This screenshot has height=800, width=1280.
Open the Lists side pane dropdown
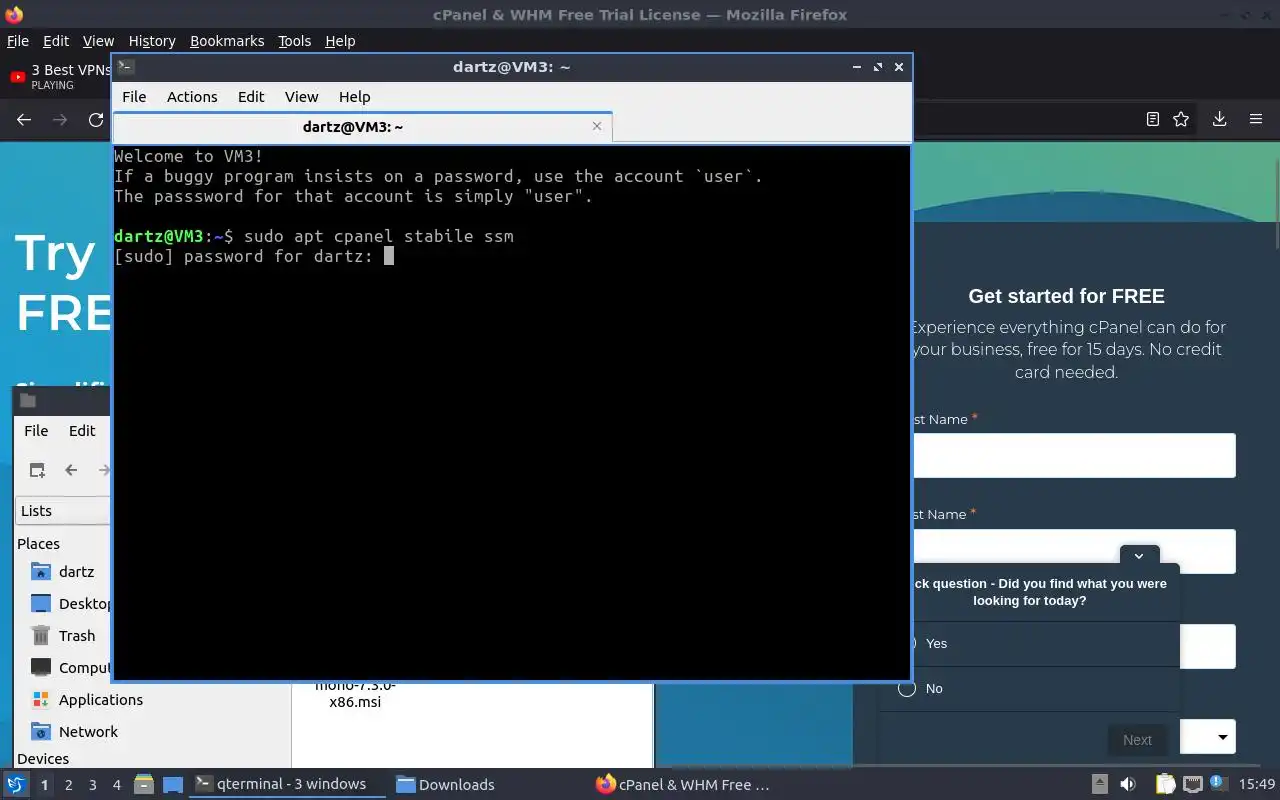point(63,510)
